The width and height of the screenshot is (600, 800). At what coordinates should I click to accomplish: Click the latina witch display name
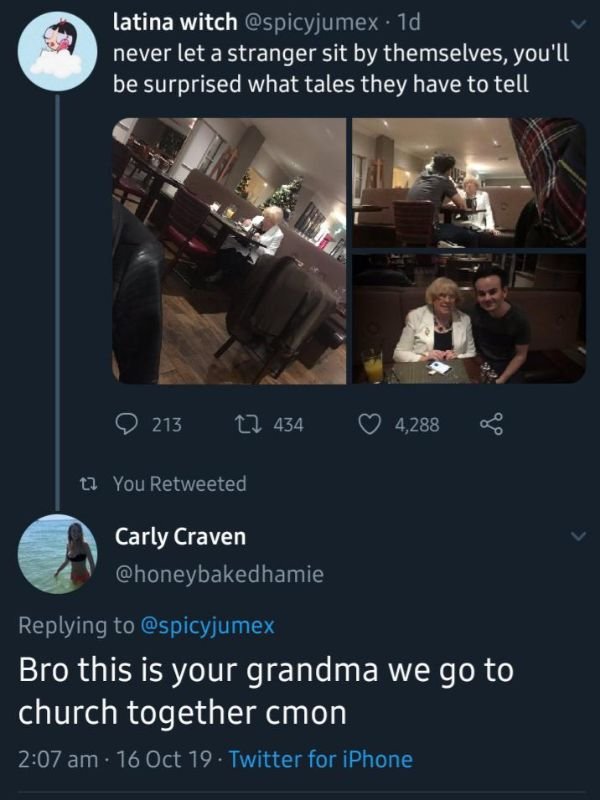pos(175,22)
